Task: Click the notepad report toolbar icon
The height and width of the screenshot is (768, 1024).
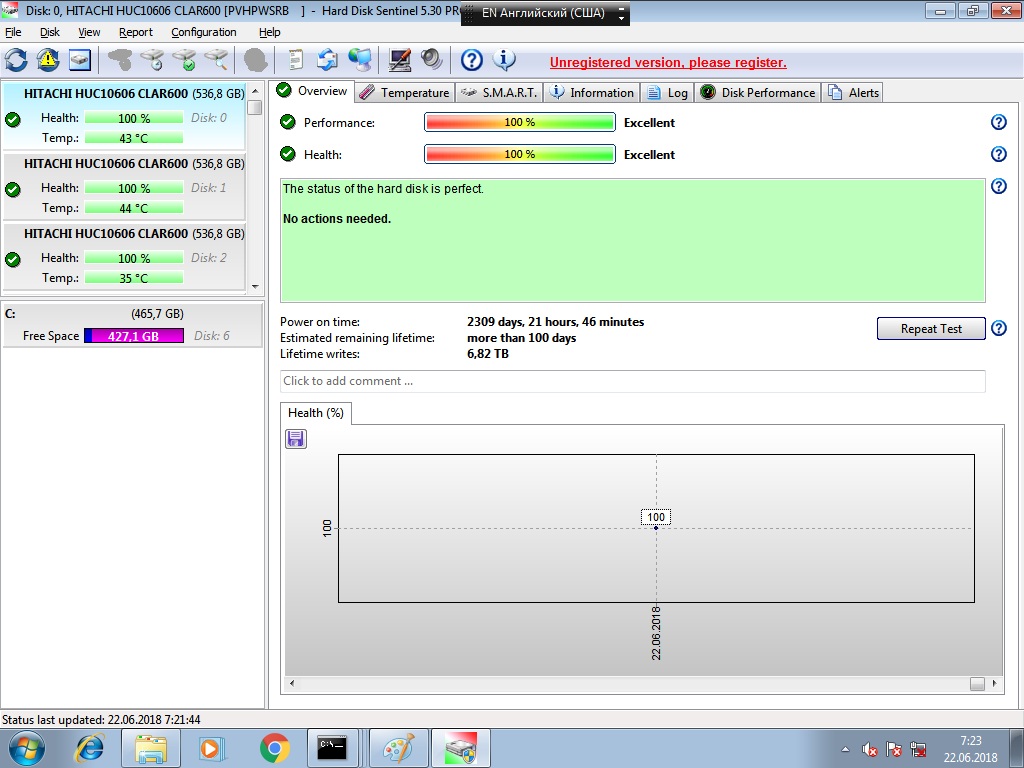Action: [296, 60]
